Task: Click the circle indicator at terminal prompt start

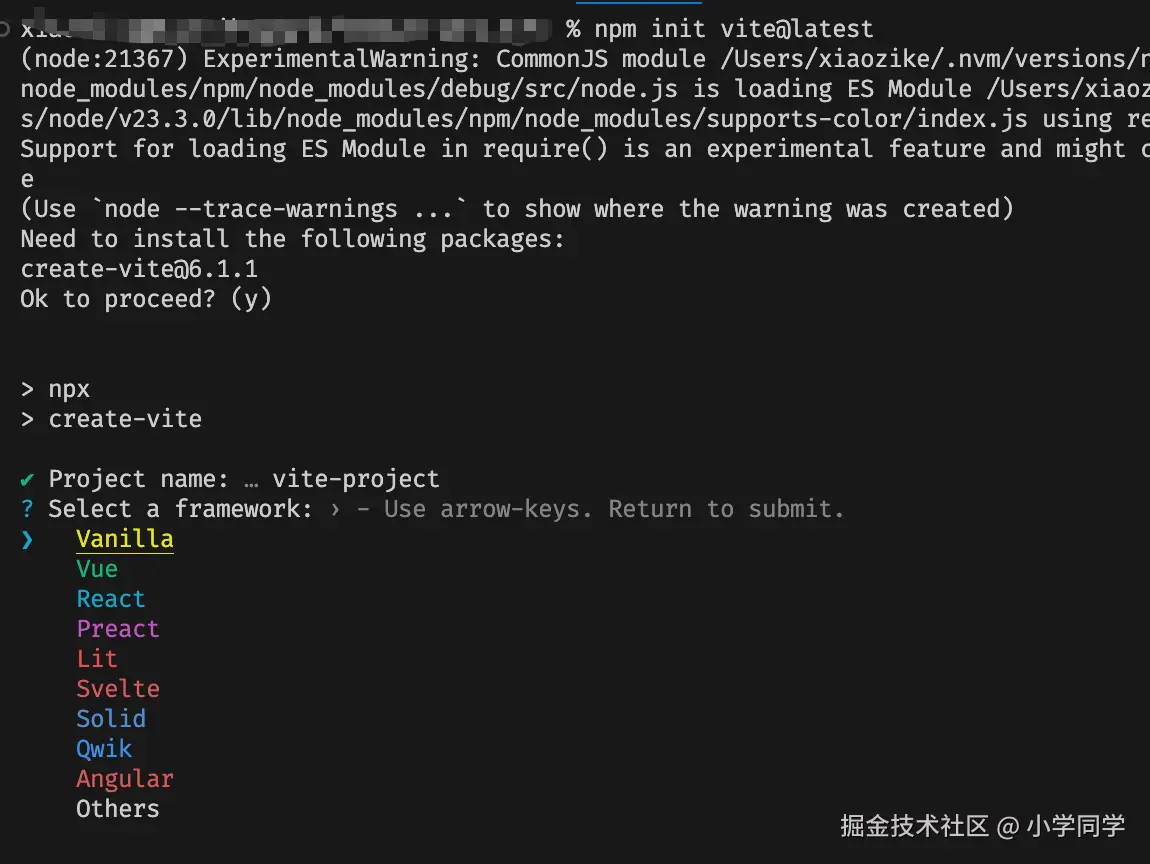Action: [x=7, y=29]
